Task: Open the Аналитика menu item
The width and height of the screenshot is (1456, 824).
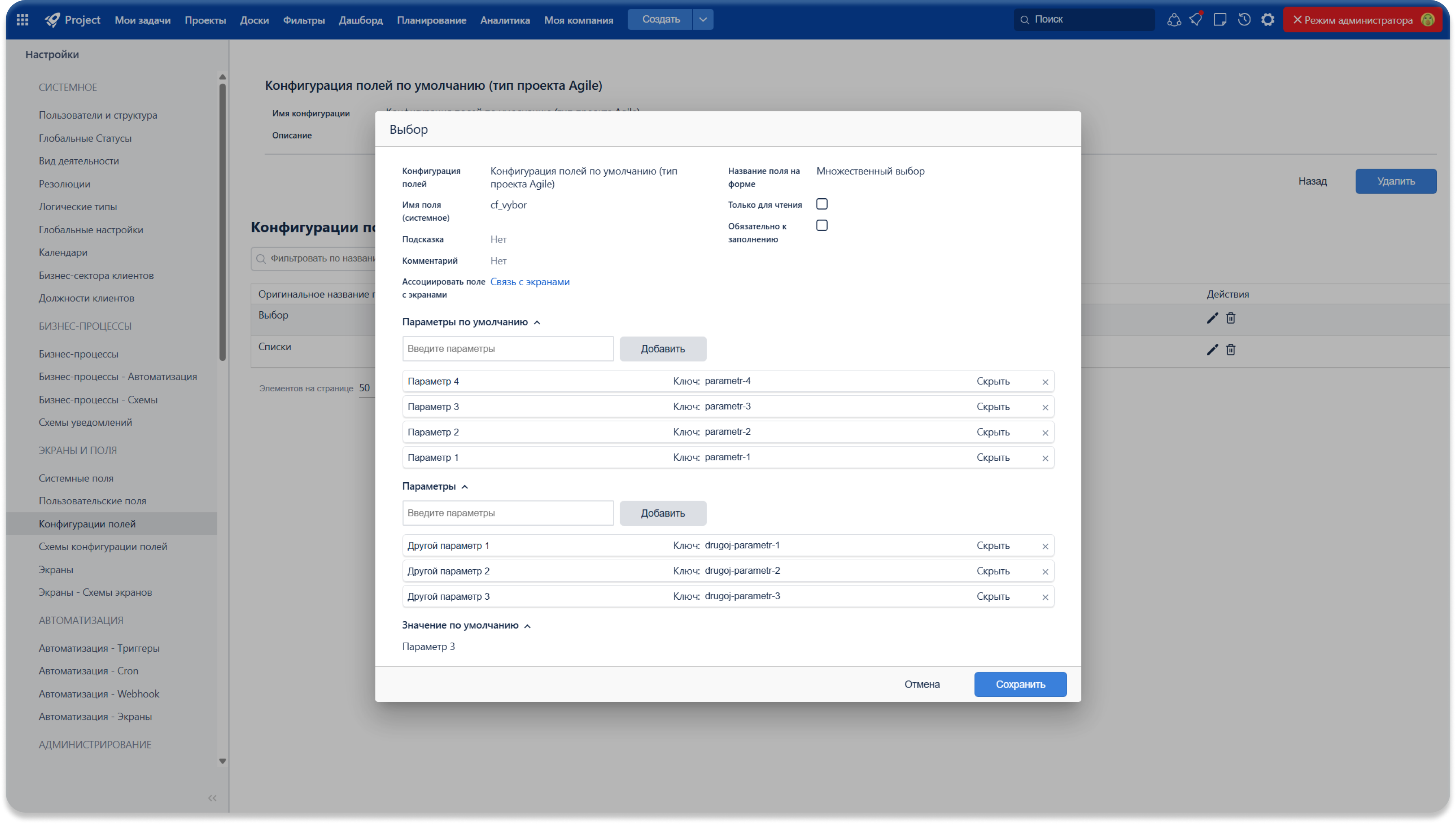Action: pyautogui.click(x=505, y=20)
